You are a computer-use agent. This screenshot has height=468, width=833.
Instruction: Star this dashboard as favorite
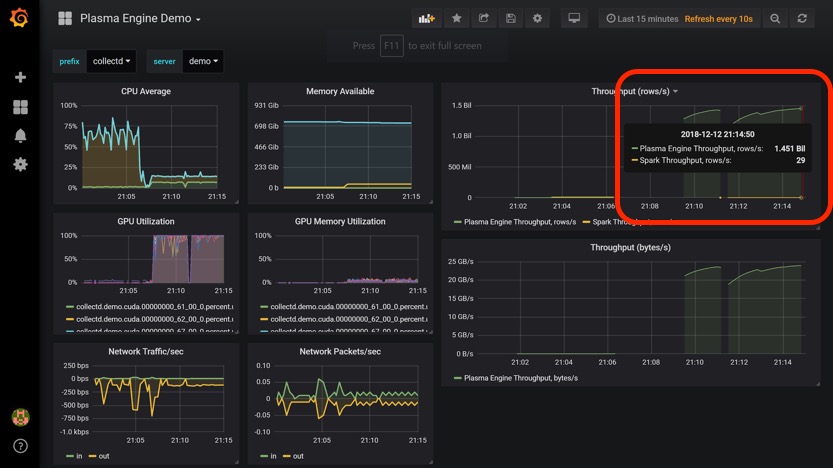(x=457, y=18)
